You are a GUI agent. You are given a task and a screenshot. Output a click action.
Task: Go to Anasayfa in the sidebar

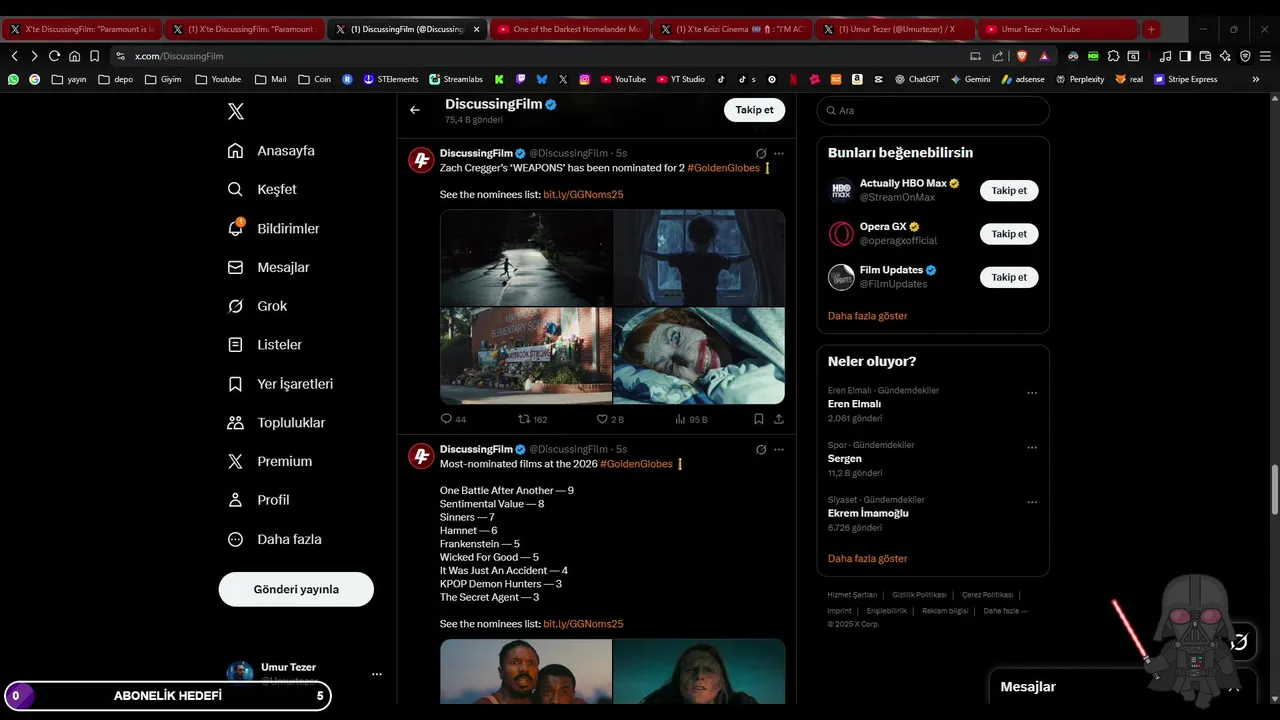click(271, 151)
